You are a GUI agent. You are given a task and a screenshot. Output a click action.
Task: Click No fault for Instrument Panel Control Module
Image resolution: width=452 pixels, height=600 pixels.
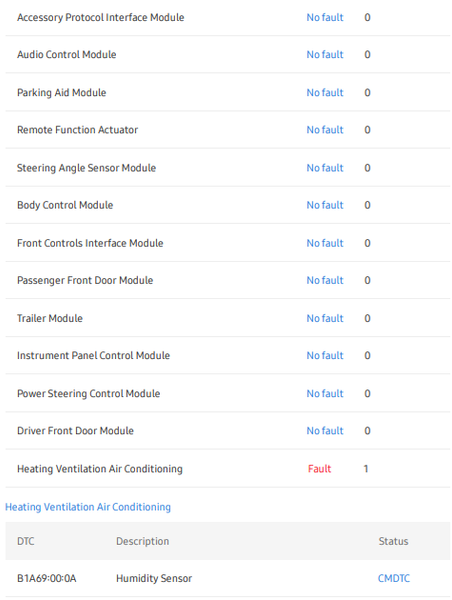tap(325, 355)
